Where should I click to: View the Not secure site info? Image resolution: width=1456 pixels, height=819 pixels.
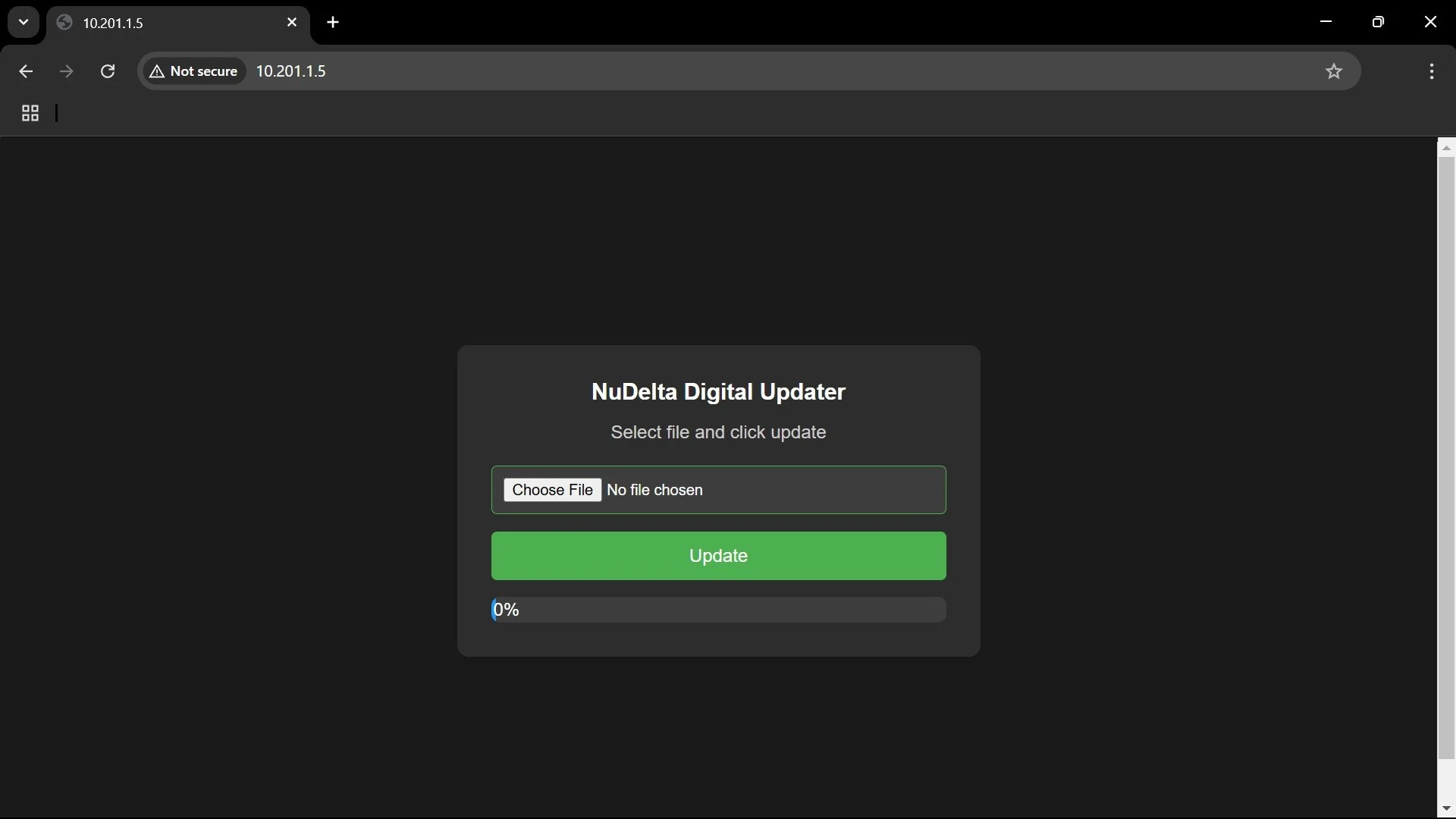(195, 71)
